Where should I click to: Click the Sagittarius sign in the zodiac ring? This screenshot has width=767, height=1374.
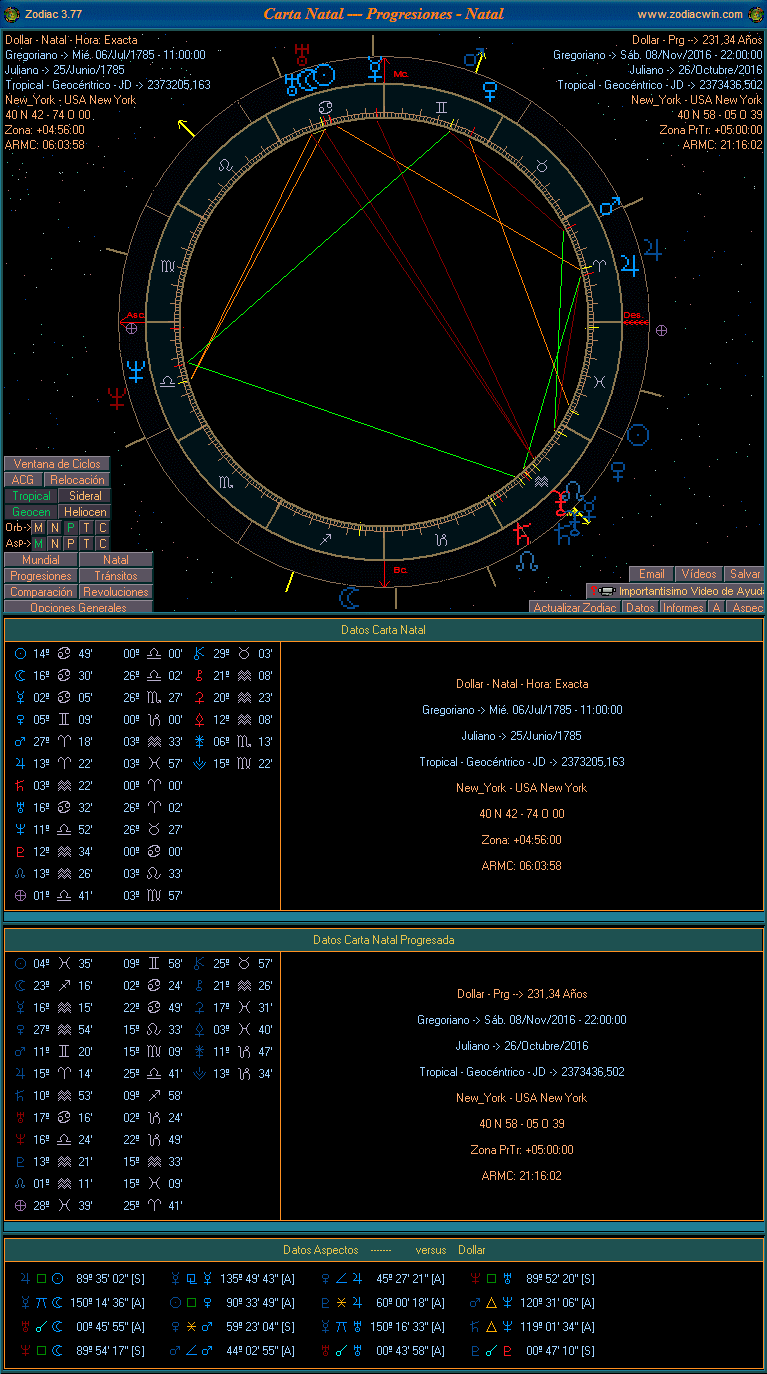[x=326, y=541]
